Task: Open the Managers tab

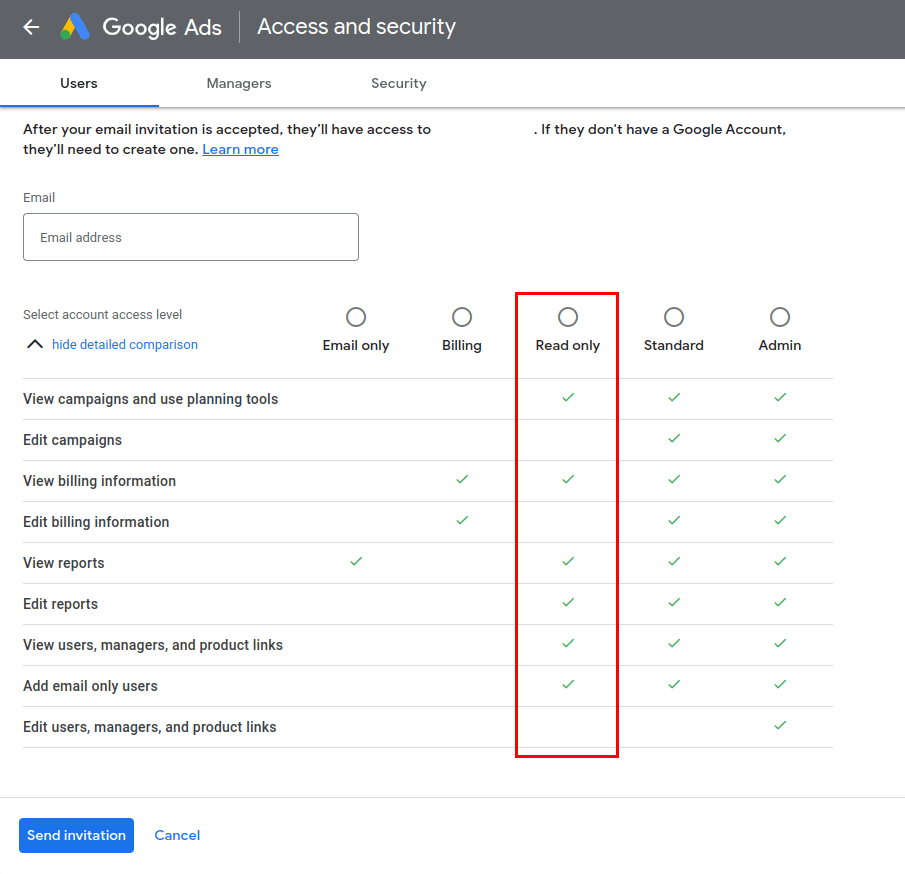Action: coord(239,83)
